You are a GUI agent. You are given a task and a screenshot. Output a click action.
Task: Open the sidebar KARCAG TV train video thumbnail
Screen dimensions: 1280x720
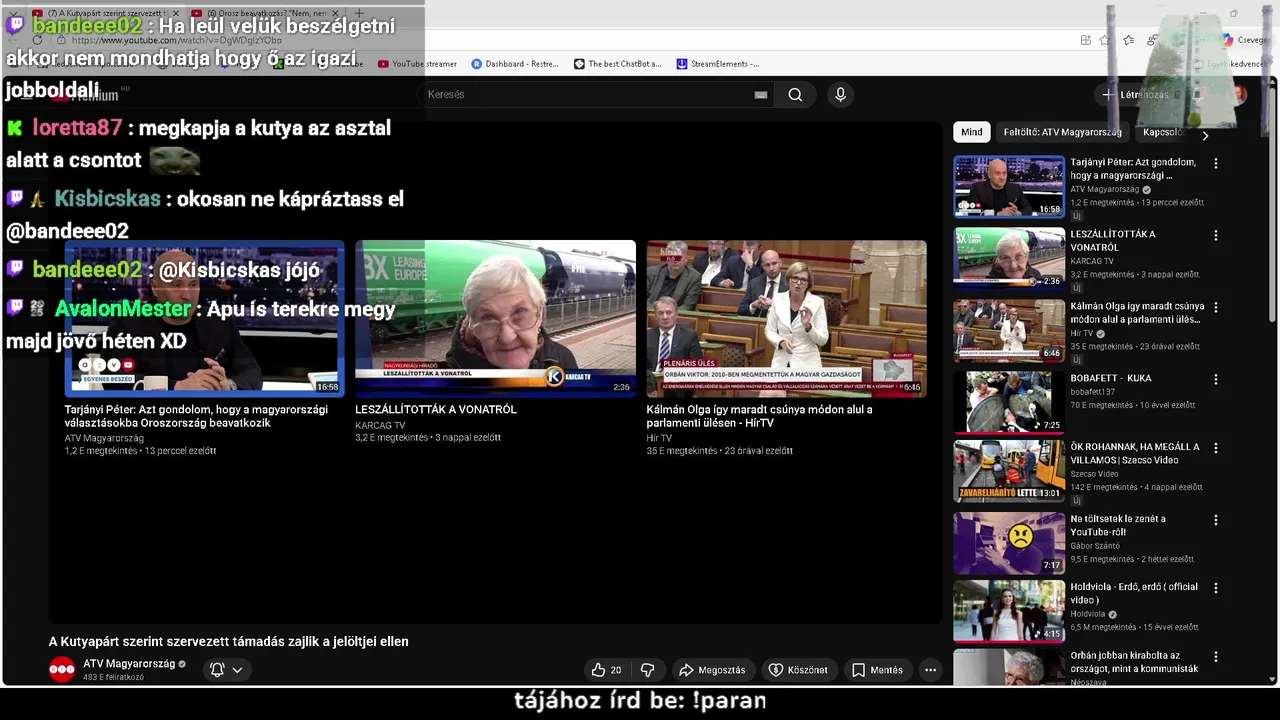[1009, 258]
